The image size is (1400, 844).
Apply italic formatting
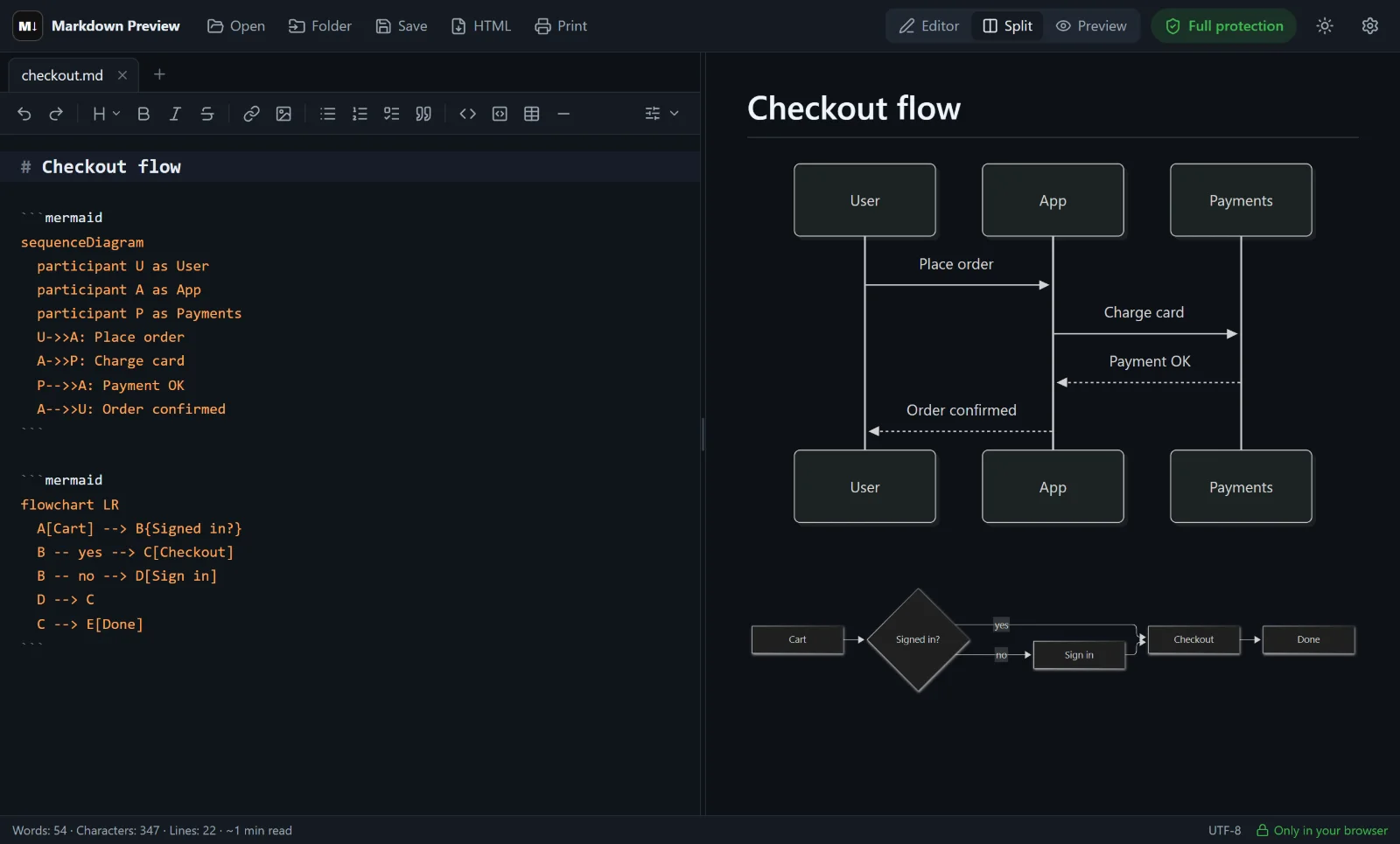(x=175, y=114)
